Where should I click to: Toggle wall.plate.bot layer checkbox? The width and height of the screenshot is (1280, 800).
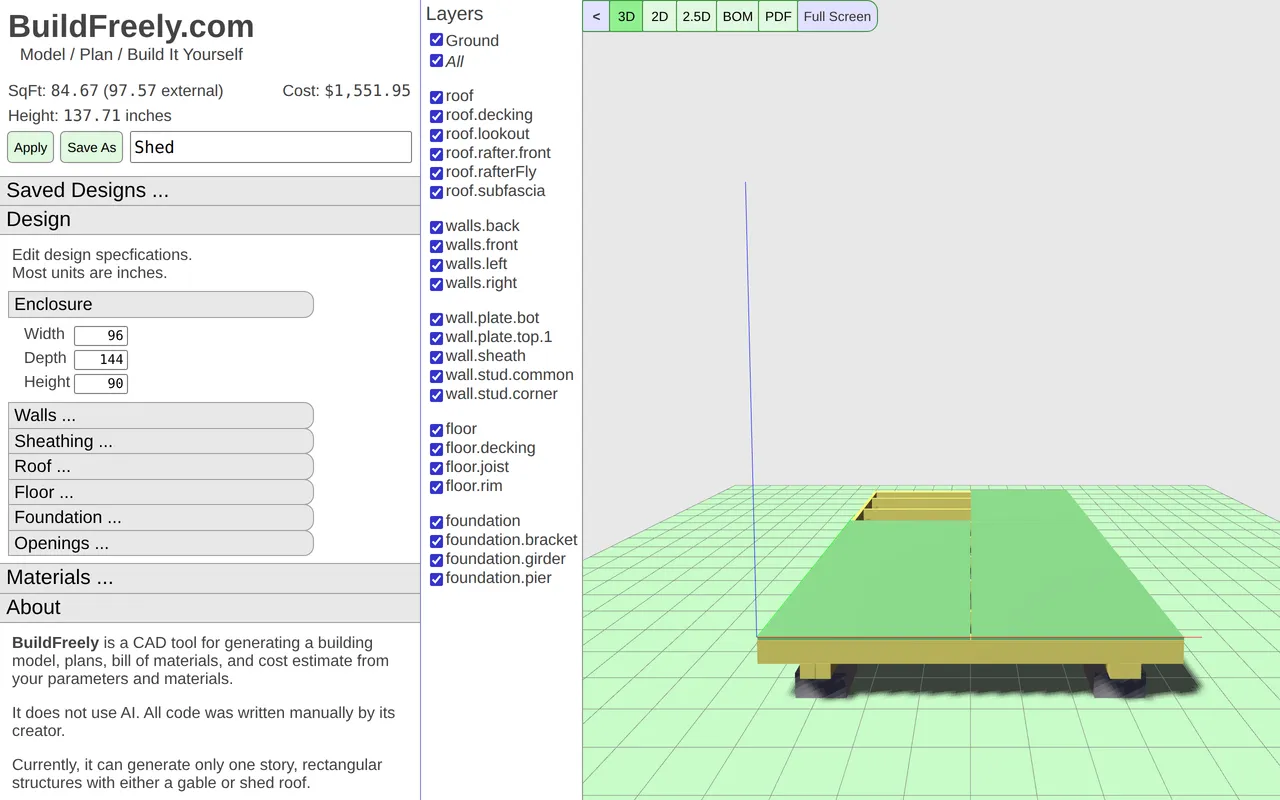pos(436,319)
